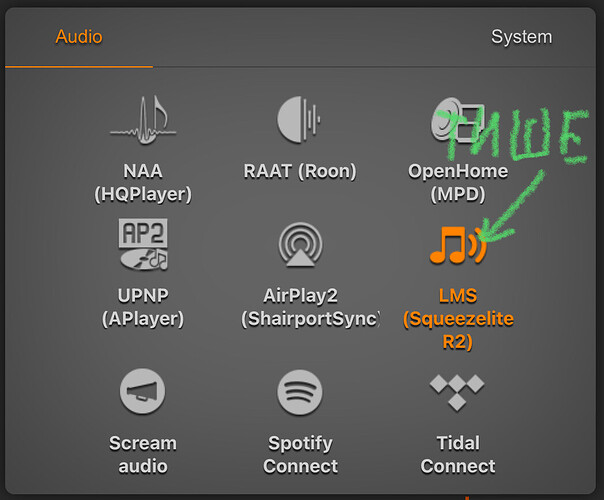The image size is (604, 500).
Task: Click the "UPNP (APlayer)" label
Action: (144, 306)
